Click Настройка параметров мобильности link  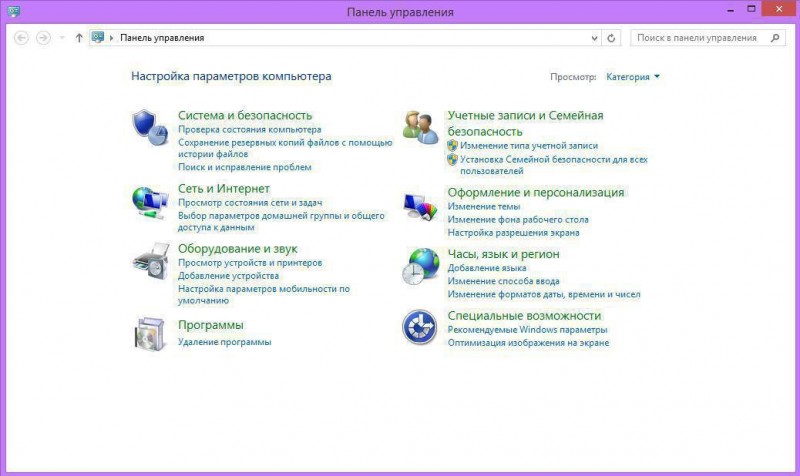[x=264, y=294]
